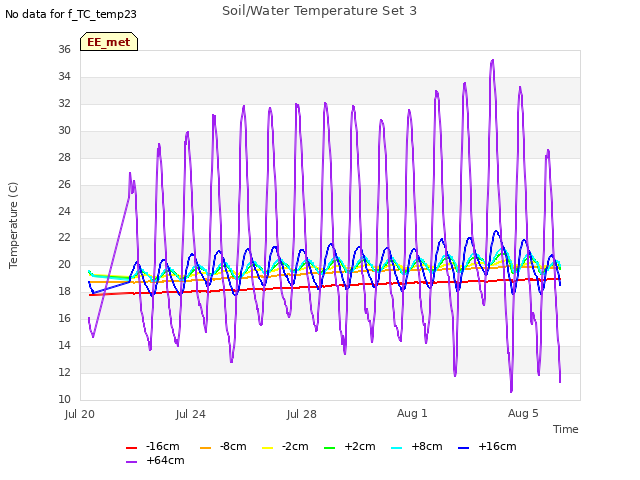Click the 32 y-axis tick label
640x480 pixels.
click(x=64, y=103)
